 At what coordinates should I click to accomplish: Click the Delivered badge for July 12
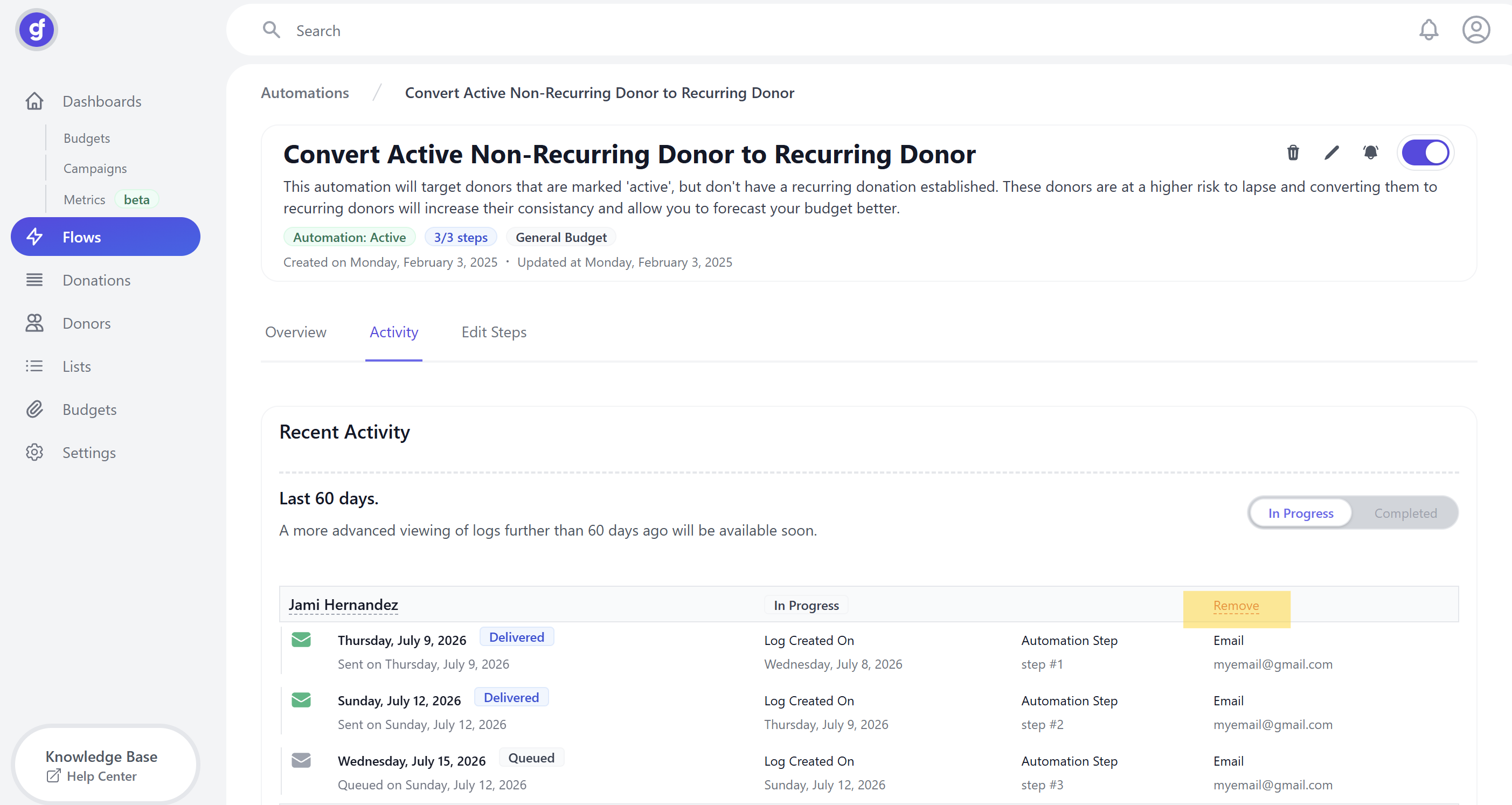[x=511, y=698]
